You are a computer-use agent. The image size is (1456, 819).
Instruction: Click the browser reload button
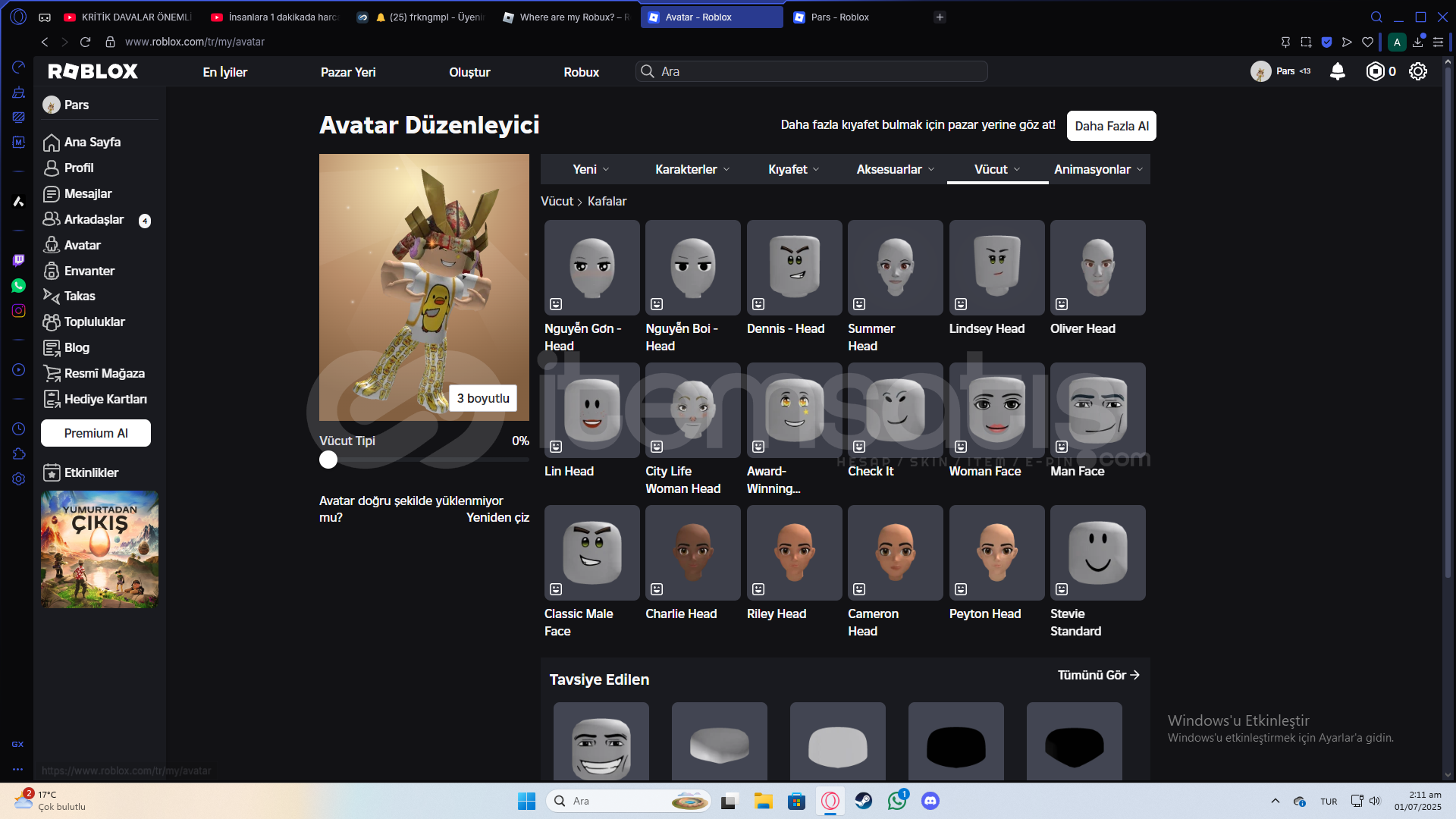pos(85,42)
